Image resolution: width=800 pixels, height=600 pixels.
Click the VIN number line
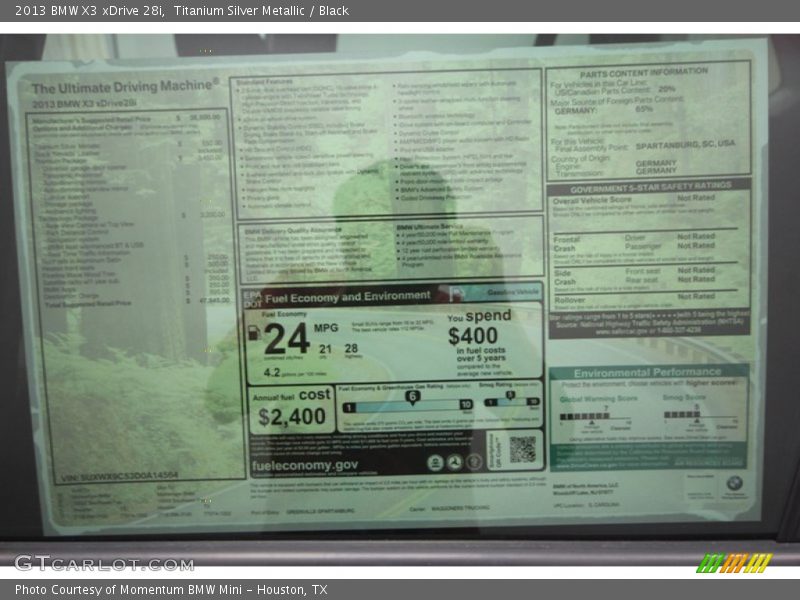120,477
